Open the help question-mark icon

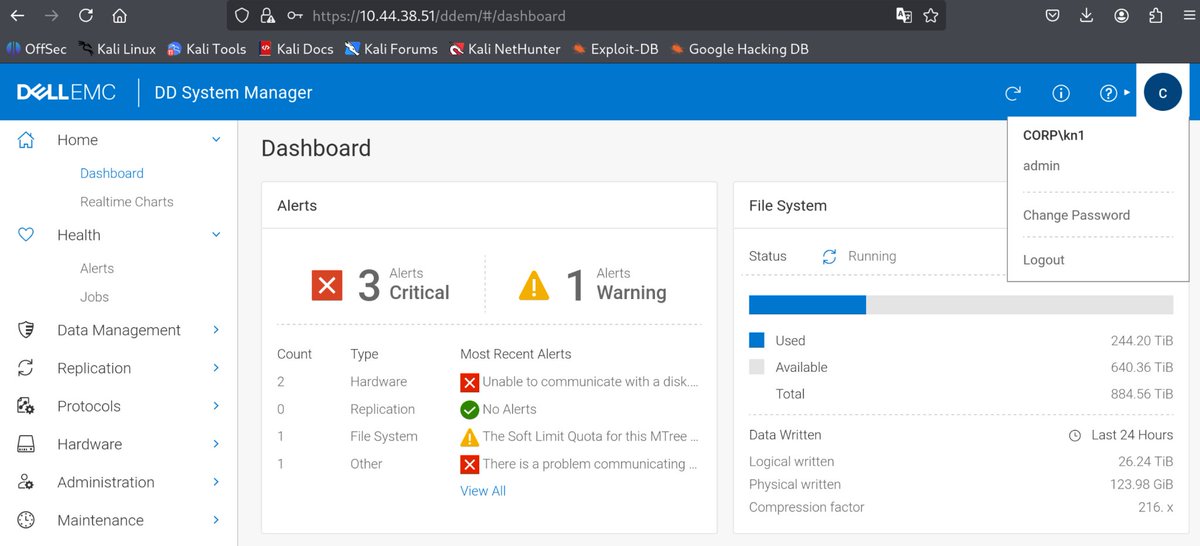(1108, 93)
